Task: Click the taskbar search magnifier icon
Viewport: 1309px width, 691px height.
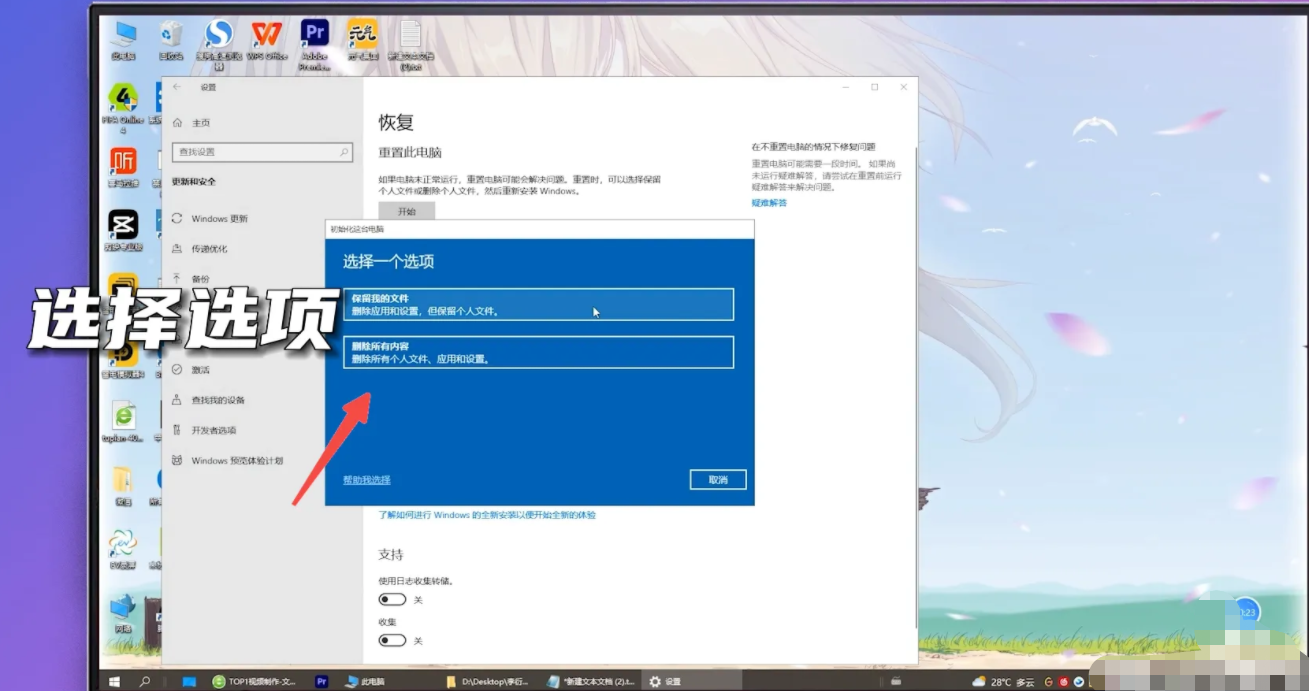Action: coord(145,681)
